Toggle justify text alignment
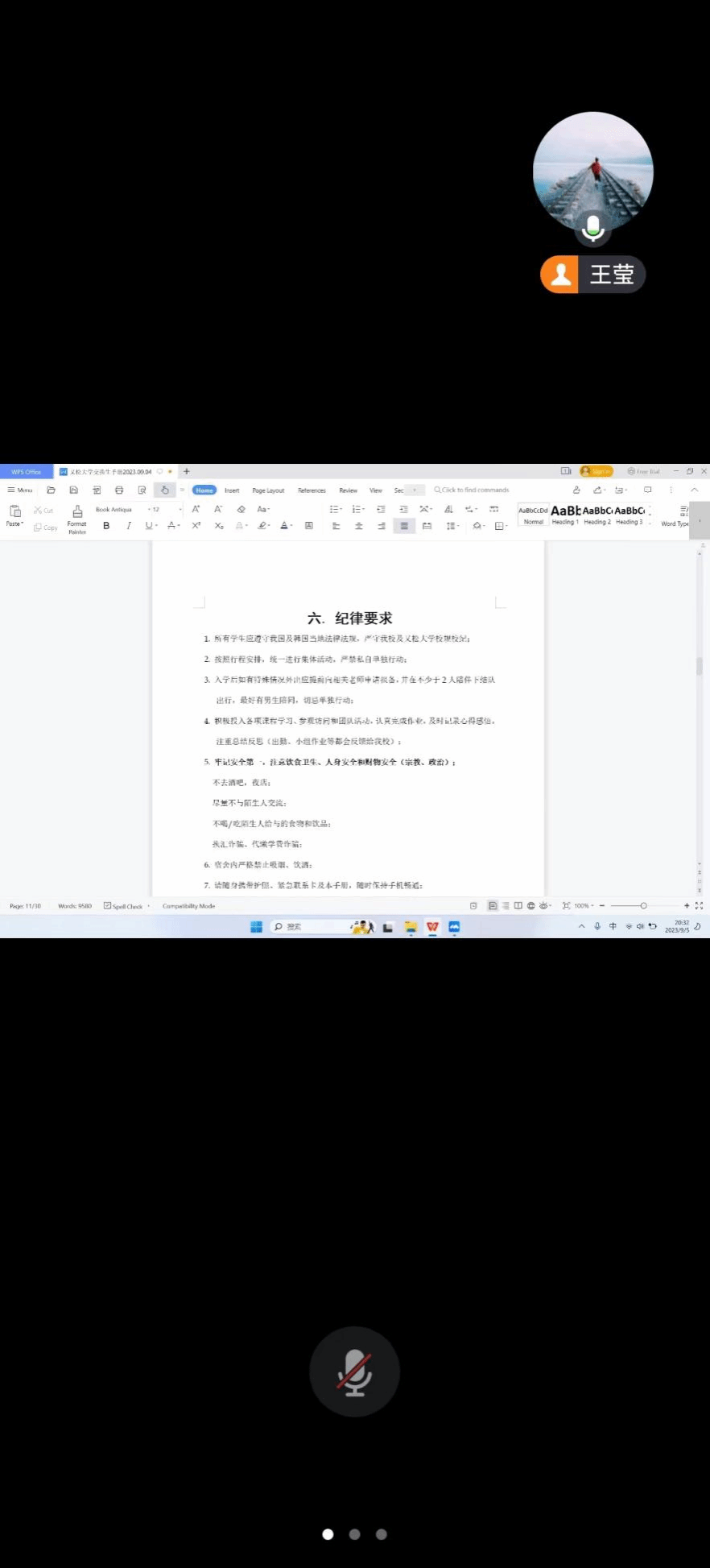The width and height of the screenshot is (710, 1568). (x=404, y=526)
